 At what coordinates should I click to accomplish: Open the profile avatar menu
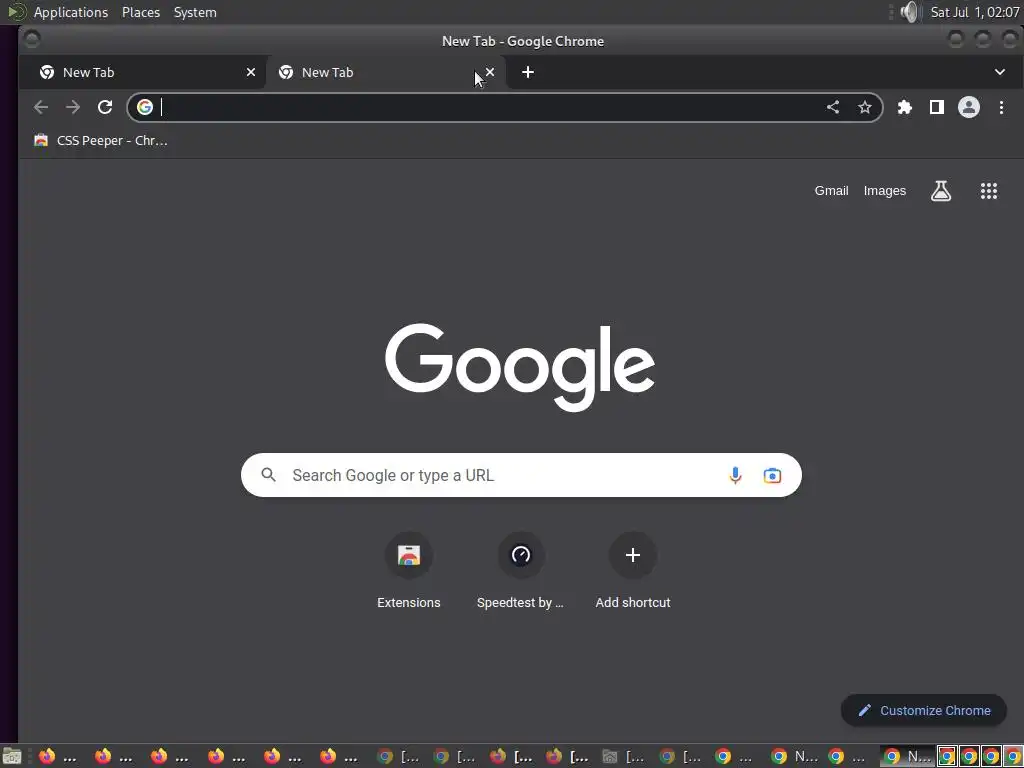[x=968, y=107]
